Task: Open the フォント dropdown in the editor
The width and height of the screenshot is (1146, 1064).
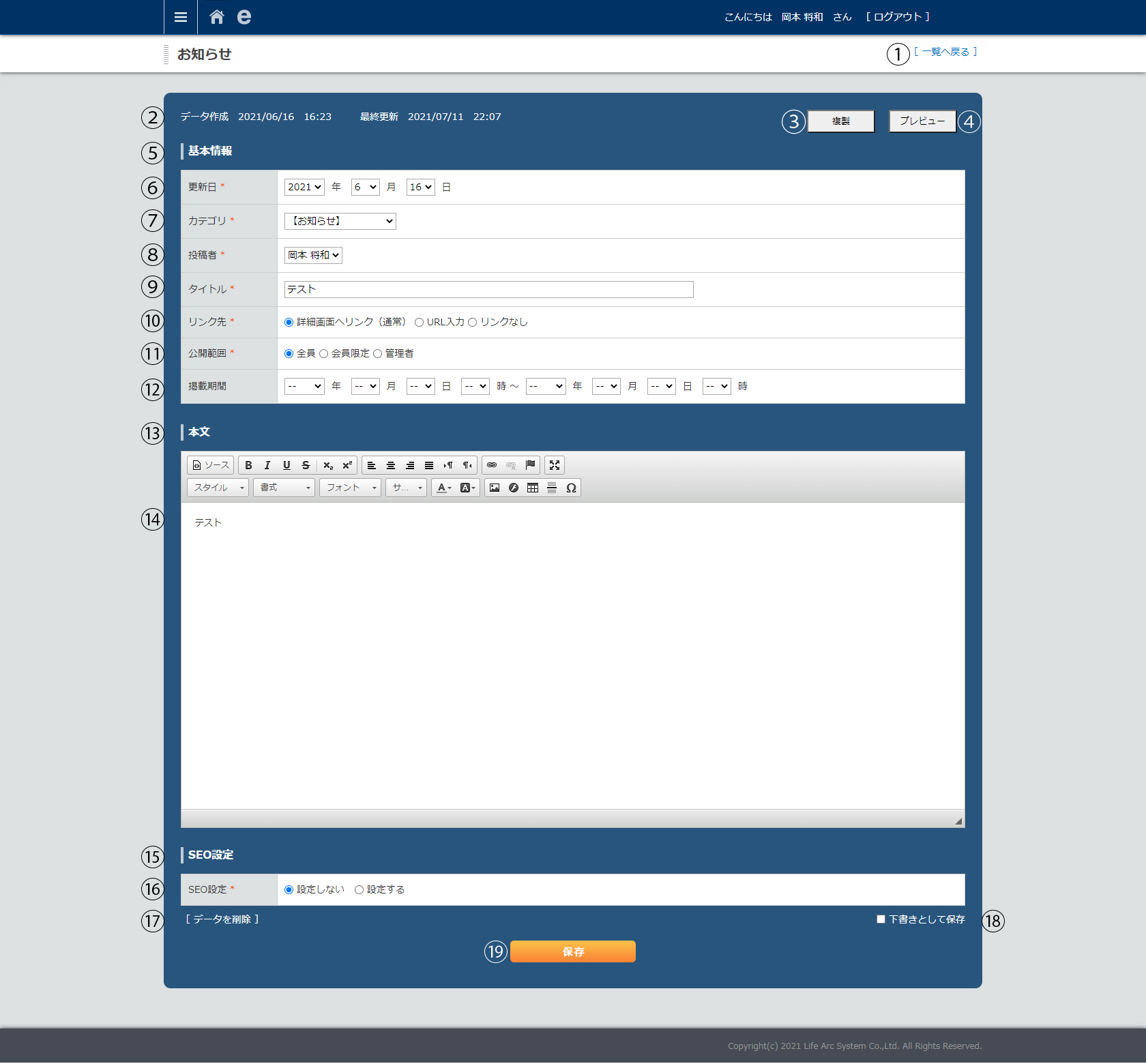Action: click(x=350, y=488)
